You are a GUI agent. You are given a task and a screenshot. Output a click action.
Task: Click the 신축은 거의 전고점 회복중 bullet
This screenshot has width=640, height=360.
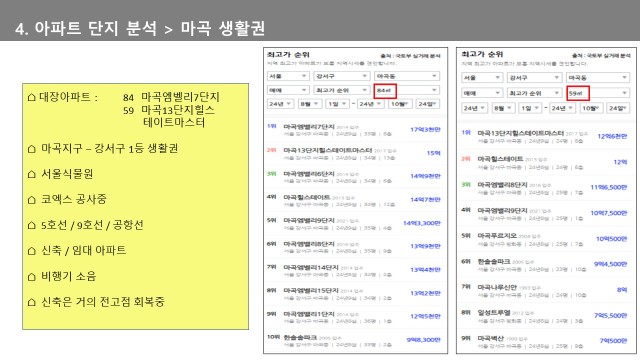tap(96, 302)
